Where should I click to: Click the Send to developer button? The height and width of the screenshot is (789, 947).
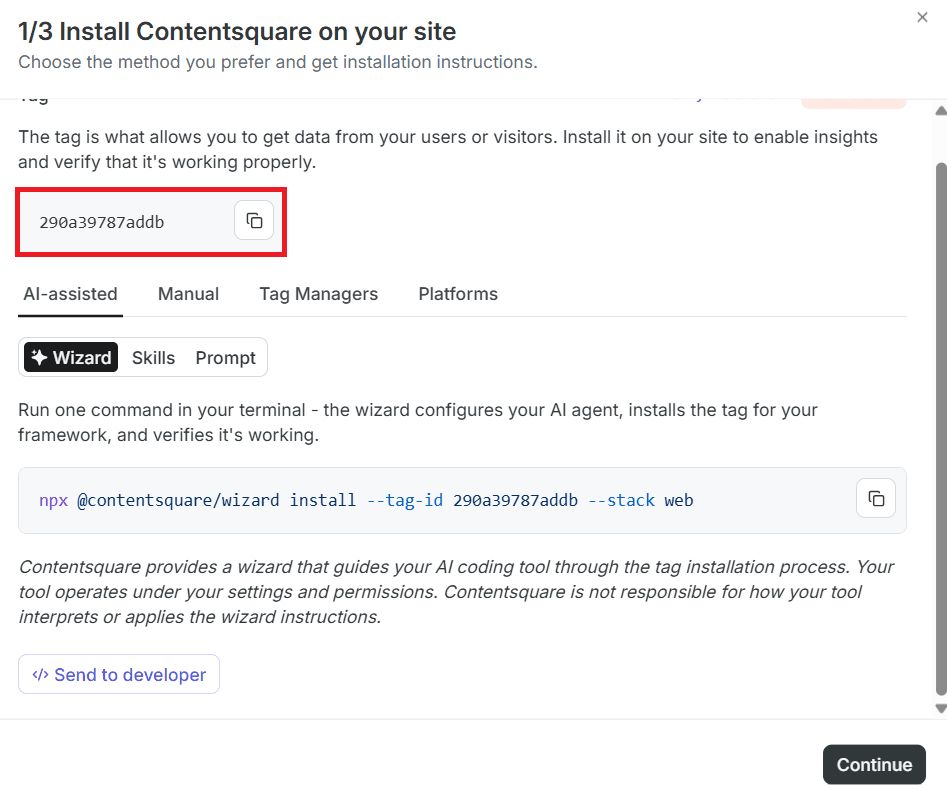pos(119,674)
